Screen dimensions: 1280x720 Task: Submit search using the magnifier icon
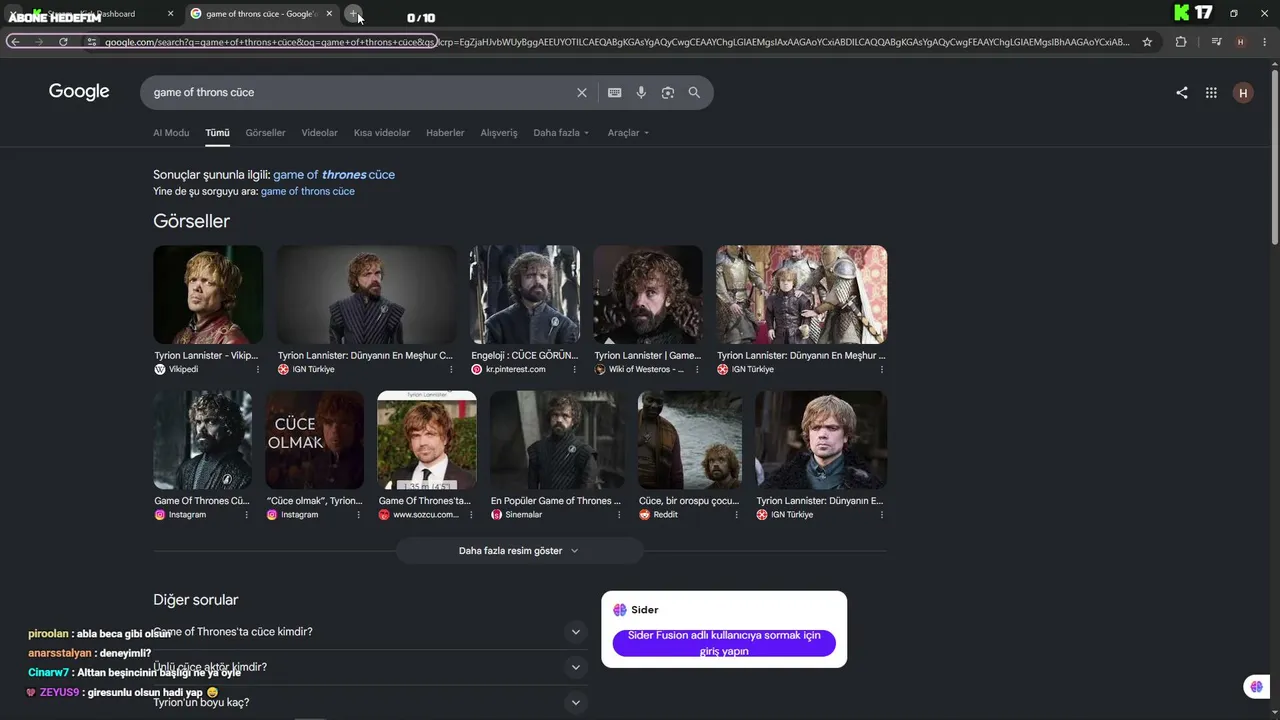(x=694, y=92)
